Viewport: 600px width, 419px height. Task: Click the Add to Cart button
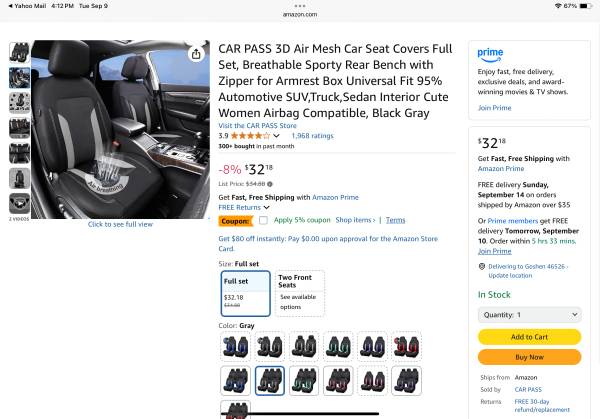530,337
